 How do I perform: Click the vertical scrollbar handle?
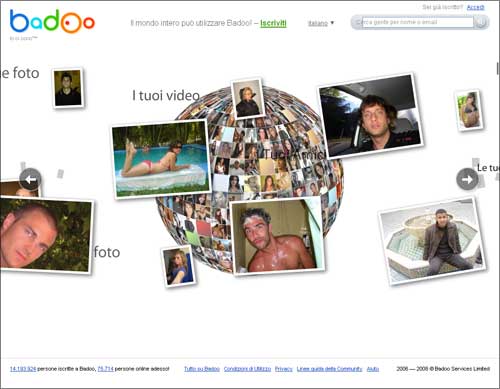click(498, 68)
